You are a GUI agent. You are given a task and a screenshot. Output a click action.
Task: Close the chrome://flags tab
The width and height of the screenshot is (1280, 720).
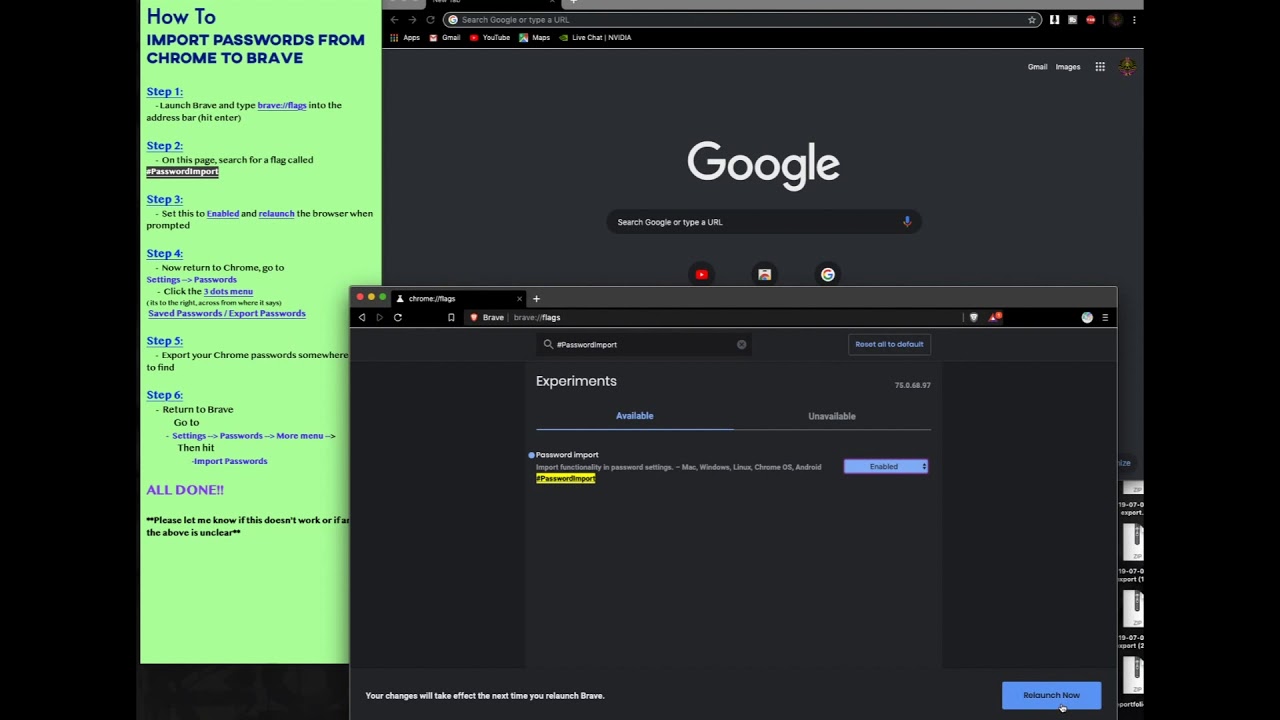(x=519, y=298)
